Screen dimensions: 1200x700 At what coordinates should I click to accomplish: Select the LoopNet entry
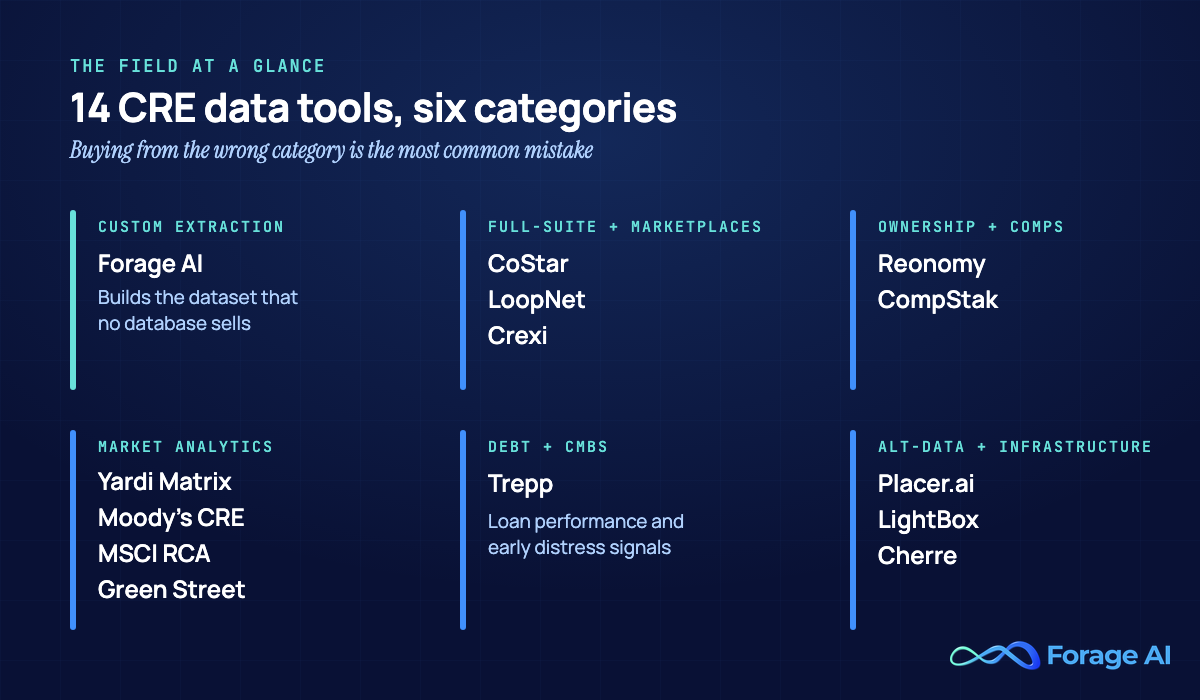point(537,300)
